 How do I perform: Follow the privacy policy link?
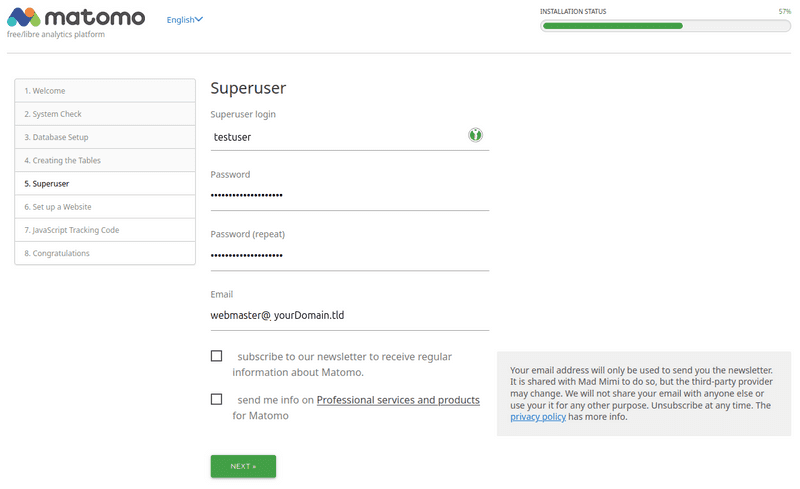(538, 417)
